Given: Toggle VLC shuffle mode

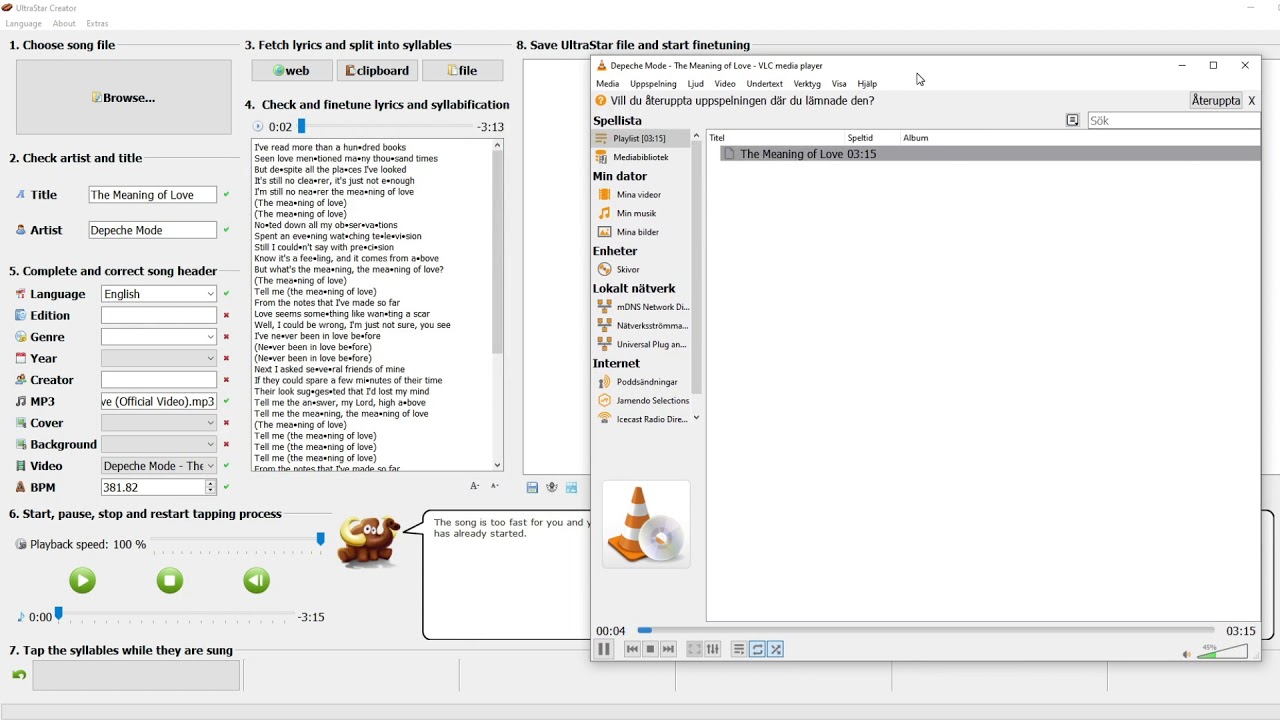Looking at the screenshot, I should point(776,649).
